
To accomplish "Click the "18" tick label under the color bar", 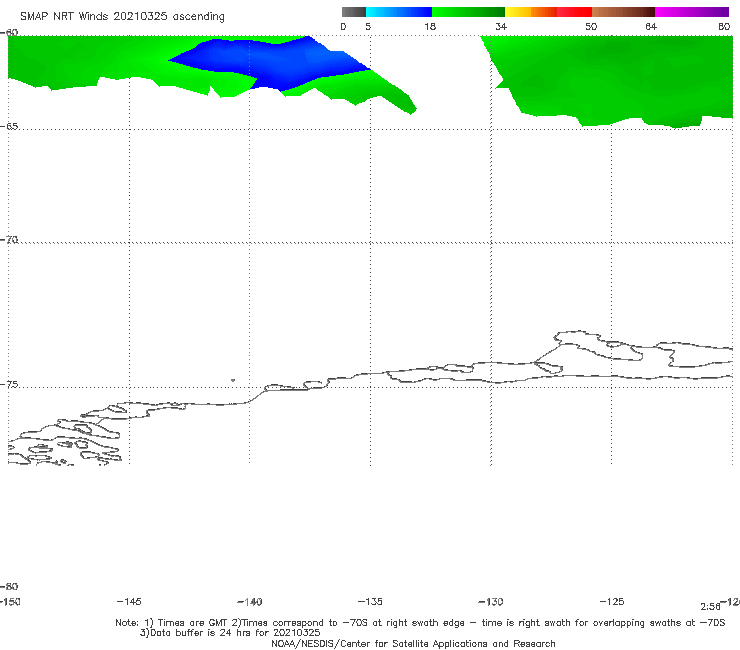I will tap(430, 26).
